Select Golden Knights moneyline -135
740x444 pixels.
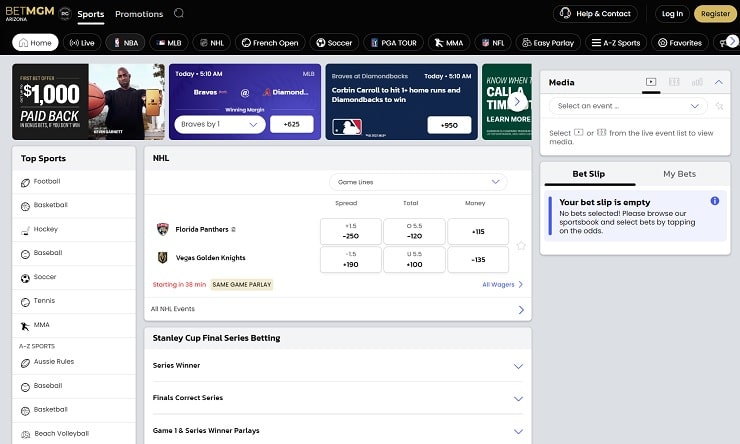[478, 260]
